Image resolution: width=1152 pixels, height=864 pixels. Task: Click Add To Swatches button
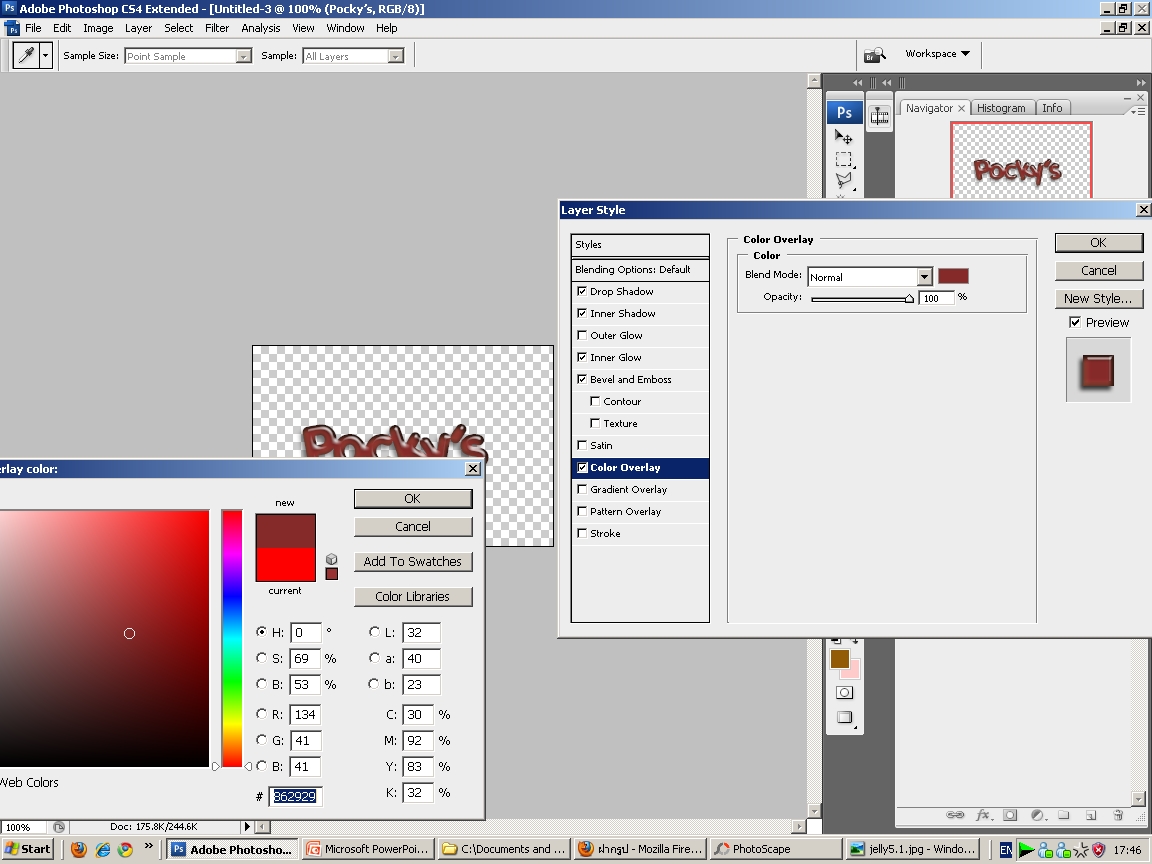[x=413, y=561]
